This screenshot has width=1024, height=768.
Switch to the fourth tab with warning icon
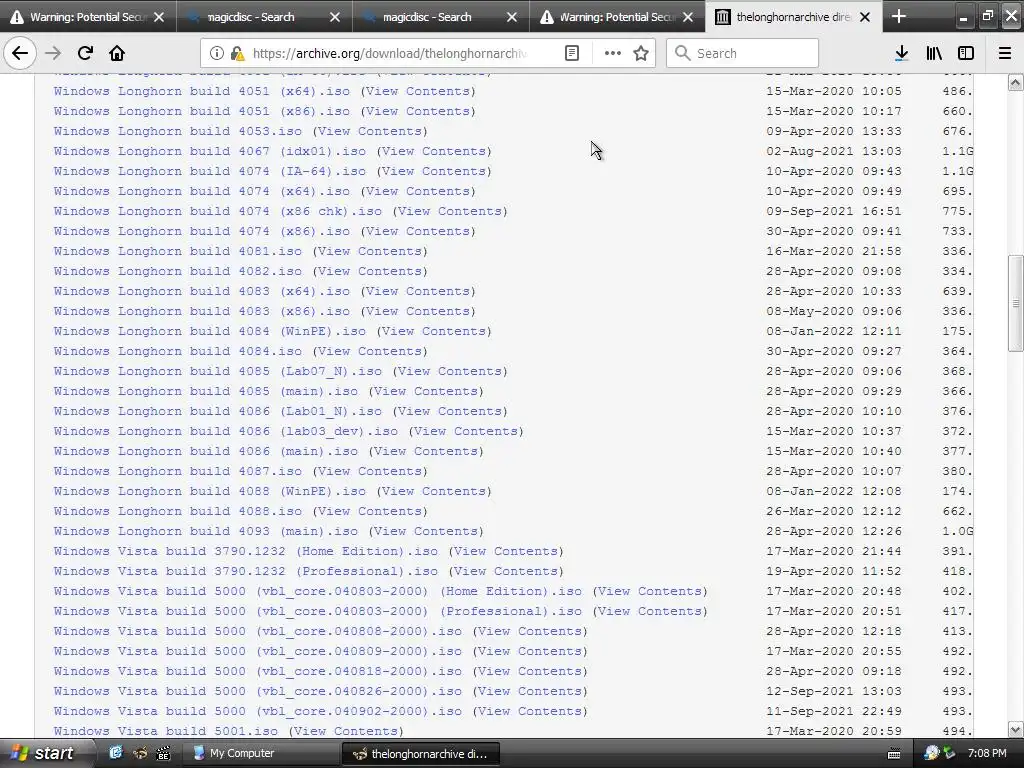click(607, 17)
